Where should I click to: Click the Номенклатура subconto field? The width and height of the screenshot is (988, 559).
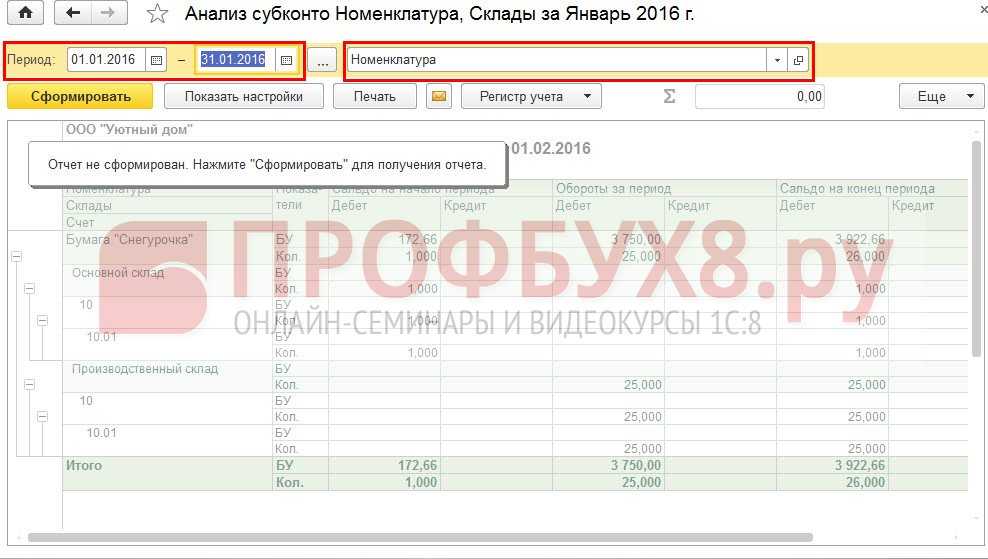point(557,60)
